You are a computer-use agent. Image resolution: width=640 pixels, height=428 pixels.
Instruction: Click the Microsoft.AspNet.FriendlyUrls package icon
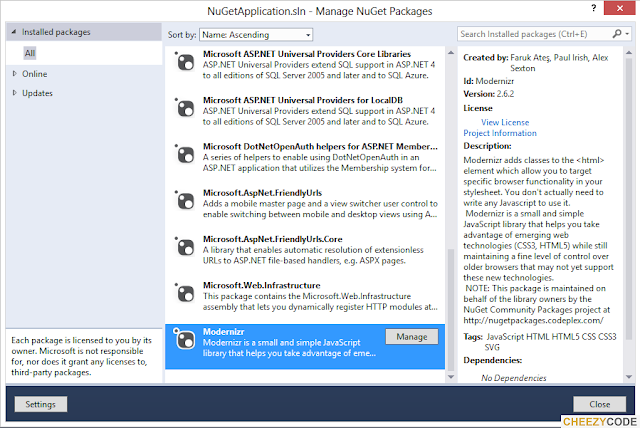tap(185, 201)
